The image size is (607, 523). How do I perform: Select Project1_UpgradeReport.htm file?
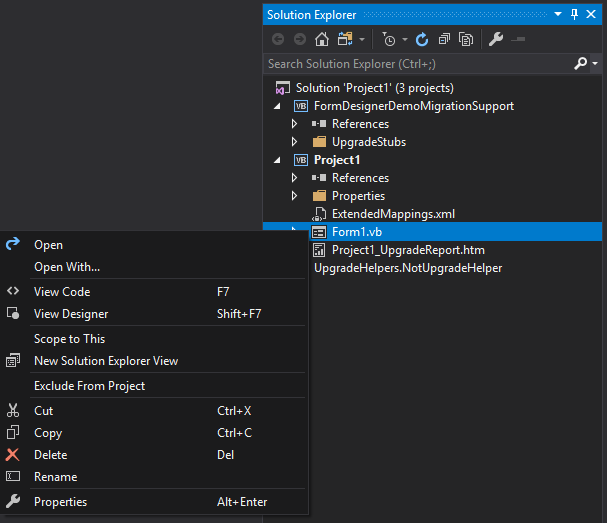click(408, 250)
